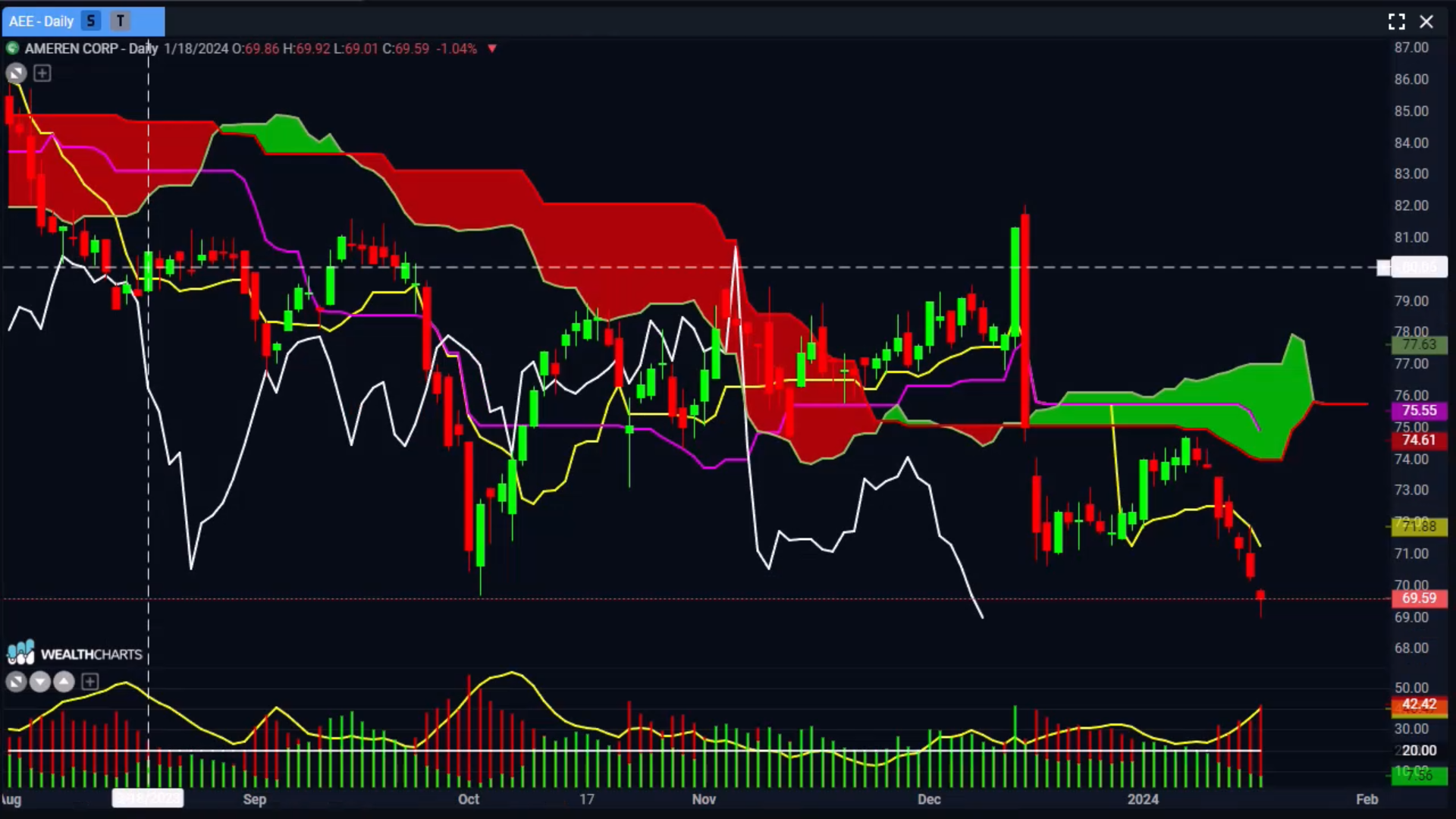Click the 42.42 indicator value label

pyautogui.click(x=1419, y=704)
